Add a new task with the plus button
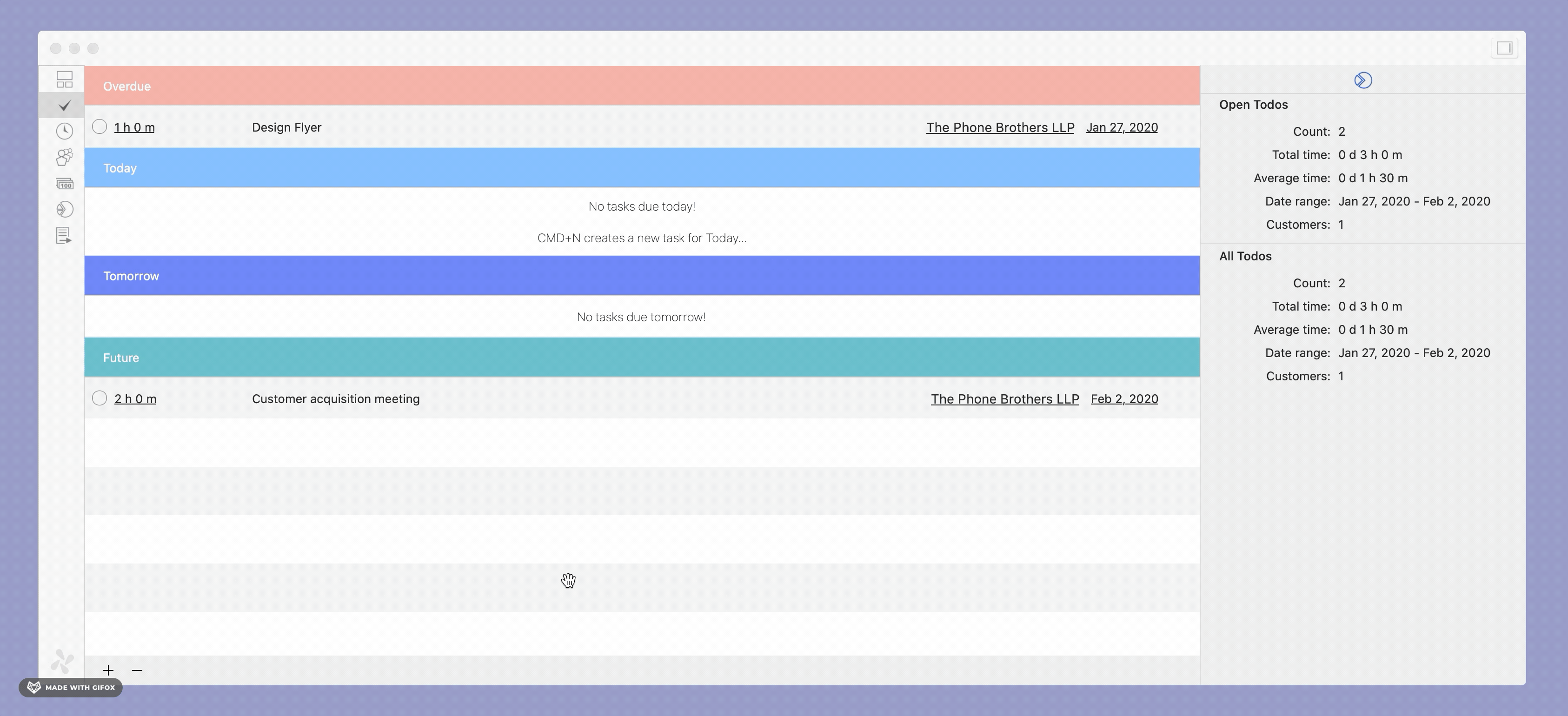 pyautogui.click(x=108, y=670)
